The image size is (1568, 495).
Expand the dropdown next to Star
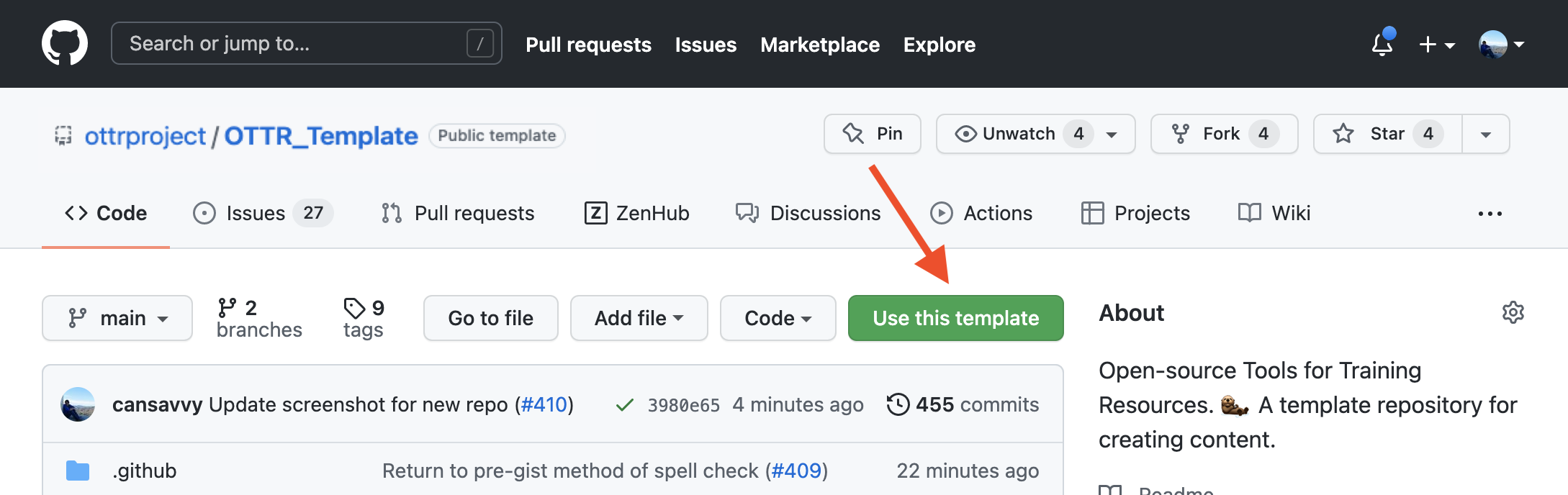point(1486,134)
